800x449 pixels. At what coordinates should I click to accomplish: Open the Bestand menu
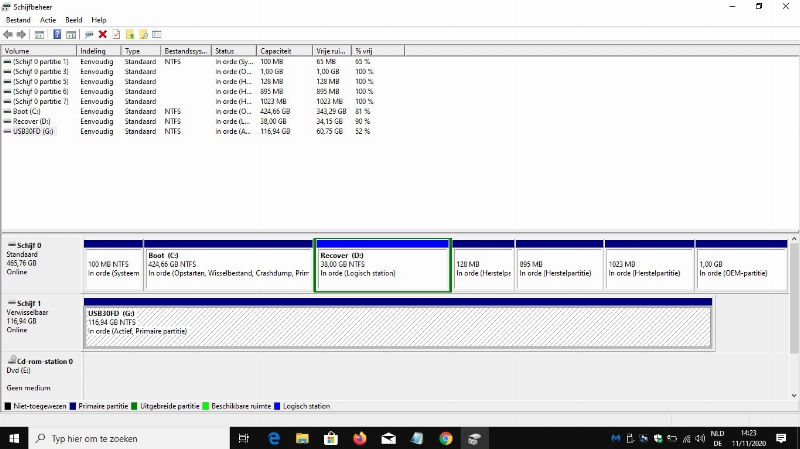[x=18, y=20]
